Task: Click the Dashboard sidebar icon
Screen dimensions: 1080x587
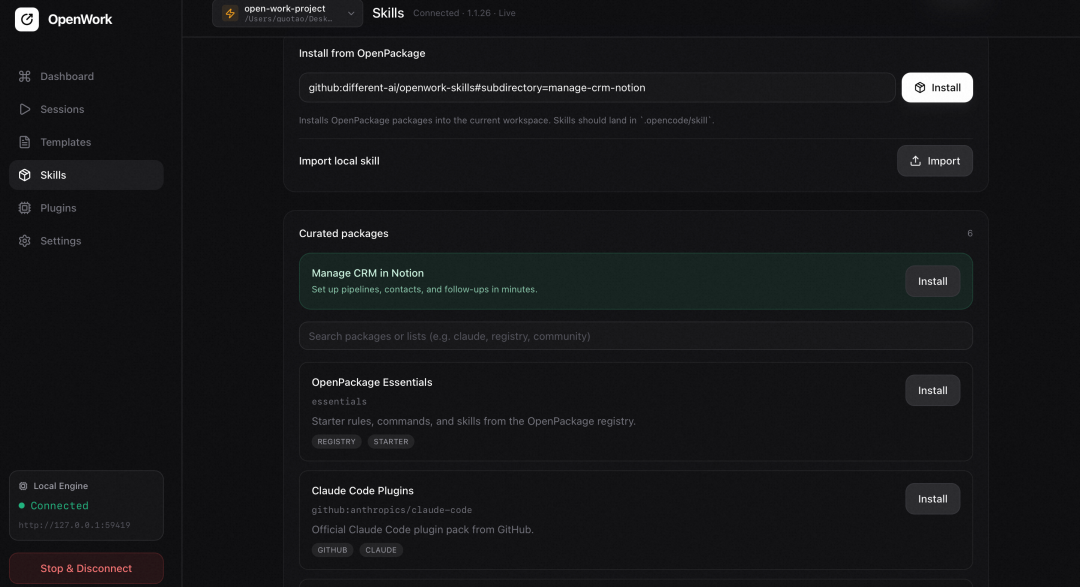Action: tap(25, 76)
